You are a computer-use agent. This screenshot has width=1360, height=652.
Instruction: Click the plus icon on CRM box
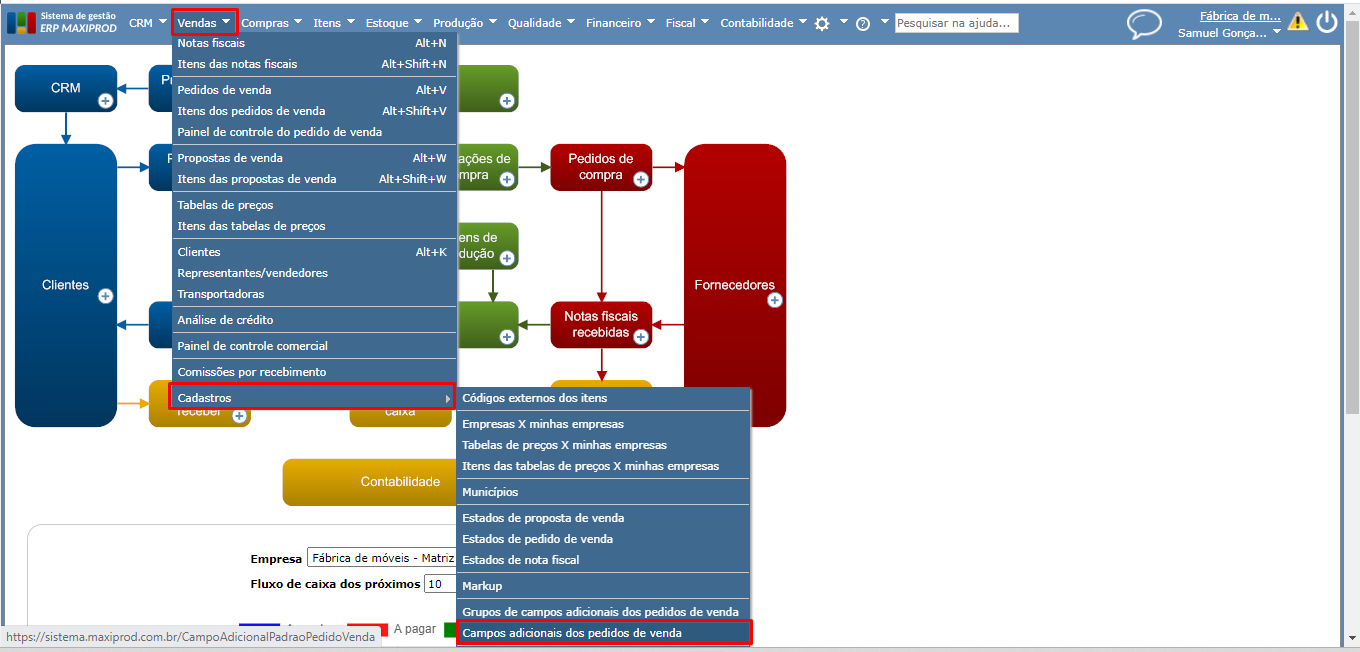tap(105, 101)
